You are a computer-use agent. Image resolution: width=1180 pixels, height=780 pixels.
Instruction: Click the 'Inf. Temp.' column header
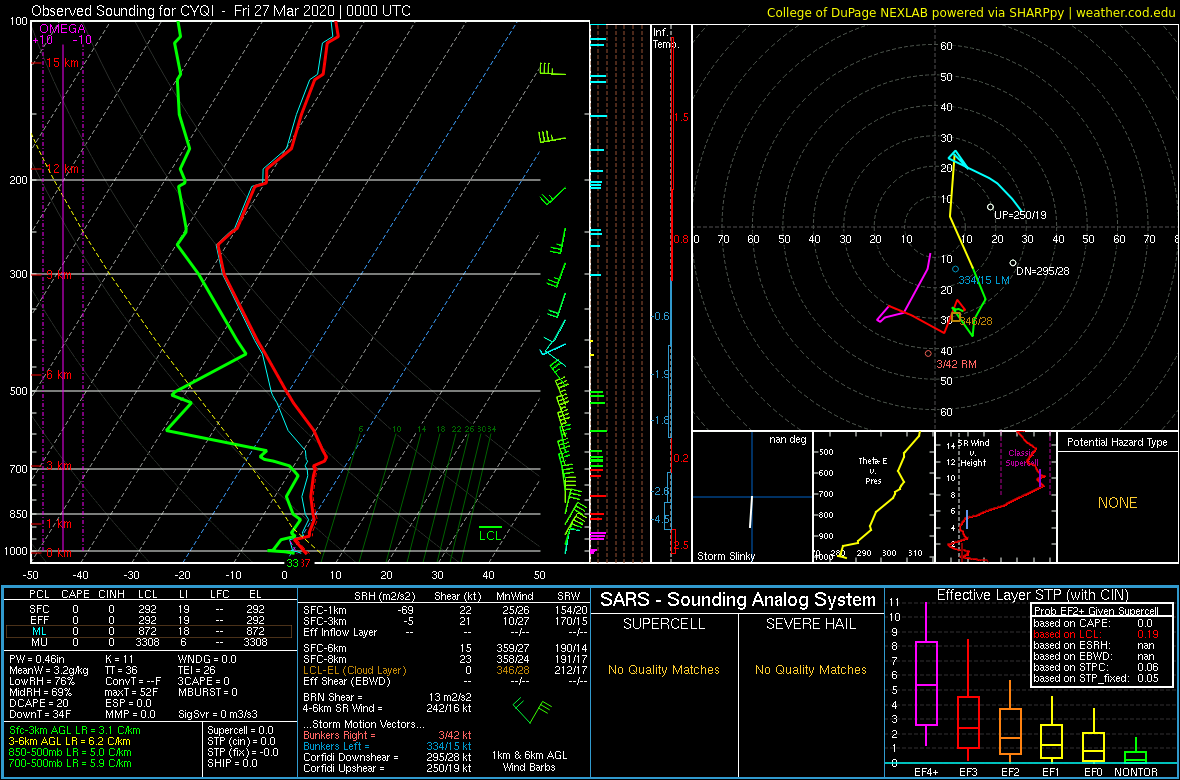(665, 38)
